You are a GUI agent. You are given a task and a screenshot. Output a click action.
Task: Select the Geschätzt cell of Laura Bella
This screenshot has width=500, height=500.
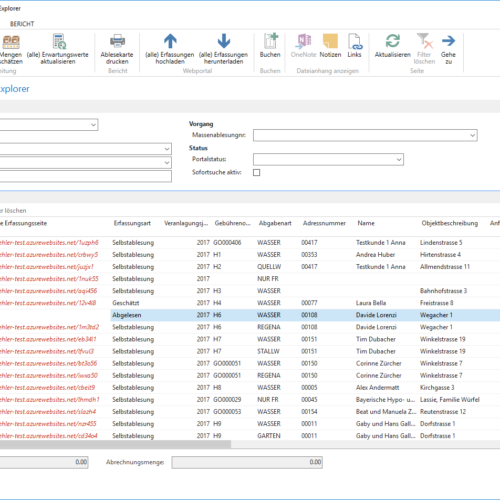tap(126, 303)
